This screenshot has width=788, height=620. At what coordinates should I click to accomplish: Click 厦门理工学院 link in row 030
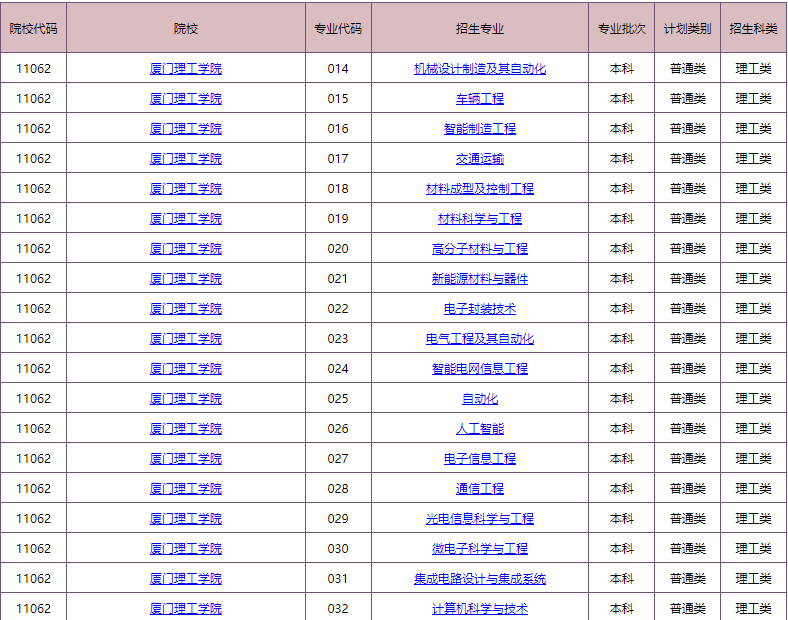(x=185, y=549)
